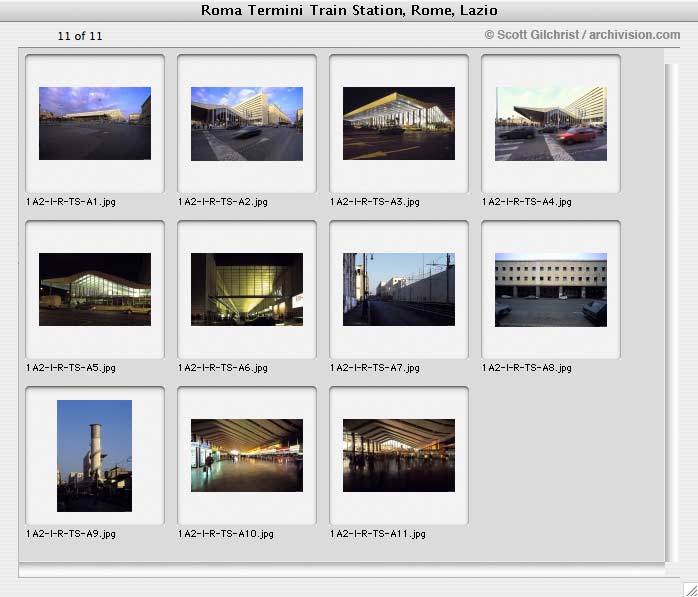The image size is (698, 597).
Task: Select thumbnail 1A2-I-R-TS-A6.jpg glowing facade
Action: [247, 289]
